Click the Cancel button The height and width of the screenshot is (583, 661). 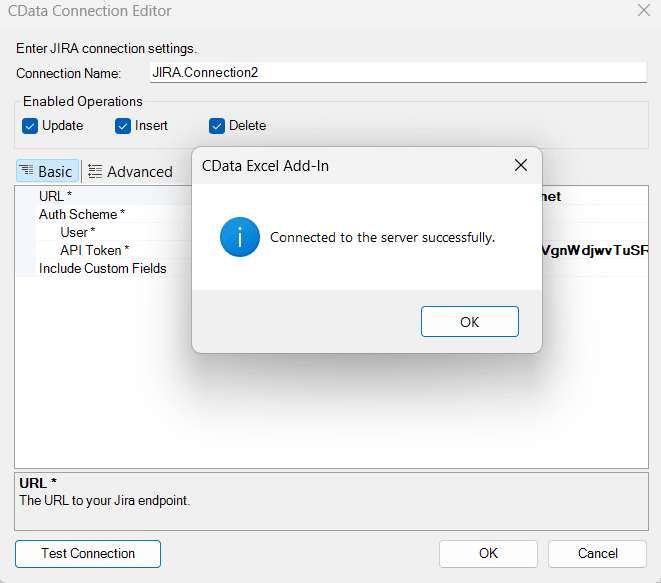click(597, 553)
